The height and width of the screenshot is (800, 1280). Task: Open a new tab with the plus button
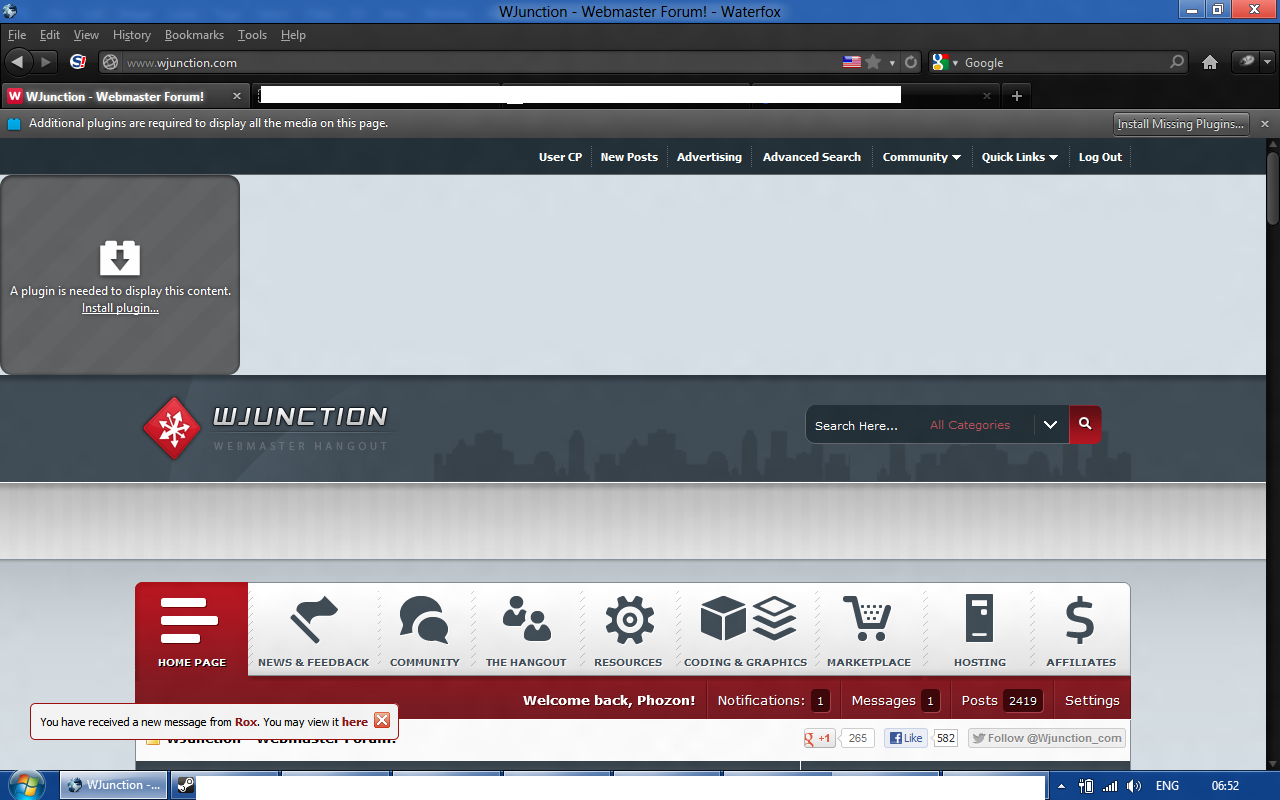point(1017,96)
